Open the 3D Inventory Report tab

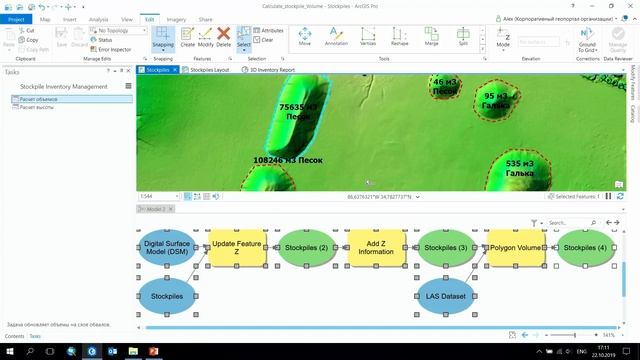tap(268, 70)
